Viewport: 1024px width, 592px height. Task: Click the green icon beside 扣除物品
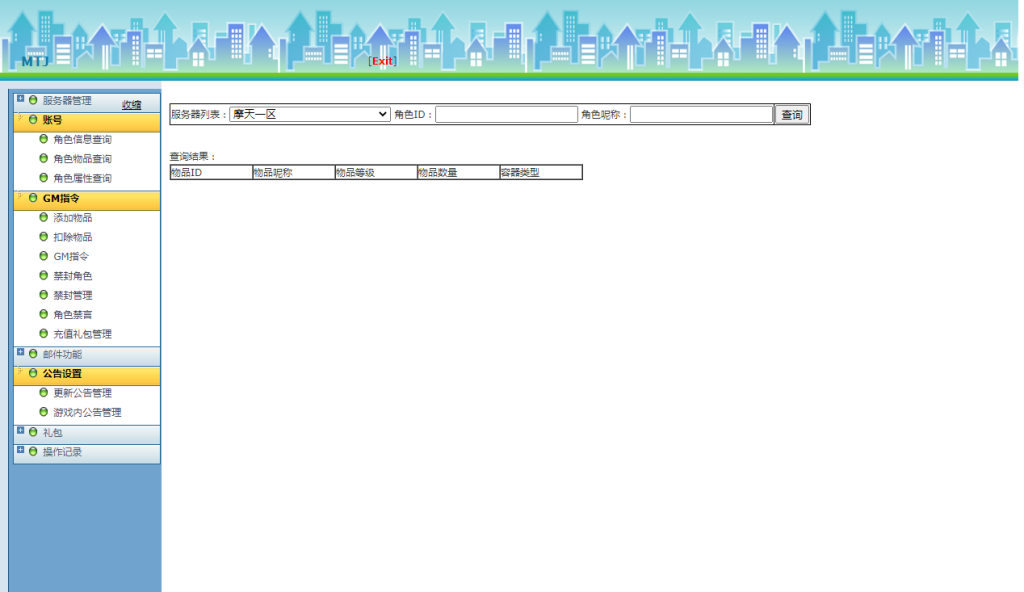click(x=43, y=237)
